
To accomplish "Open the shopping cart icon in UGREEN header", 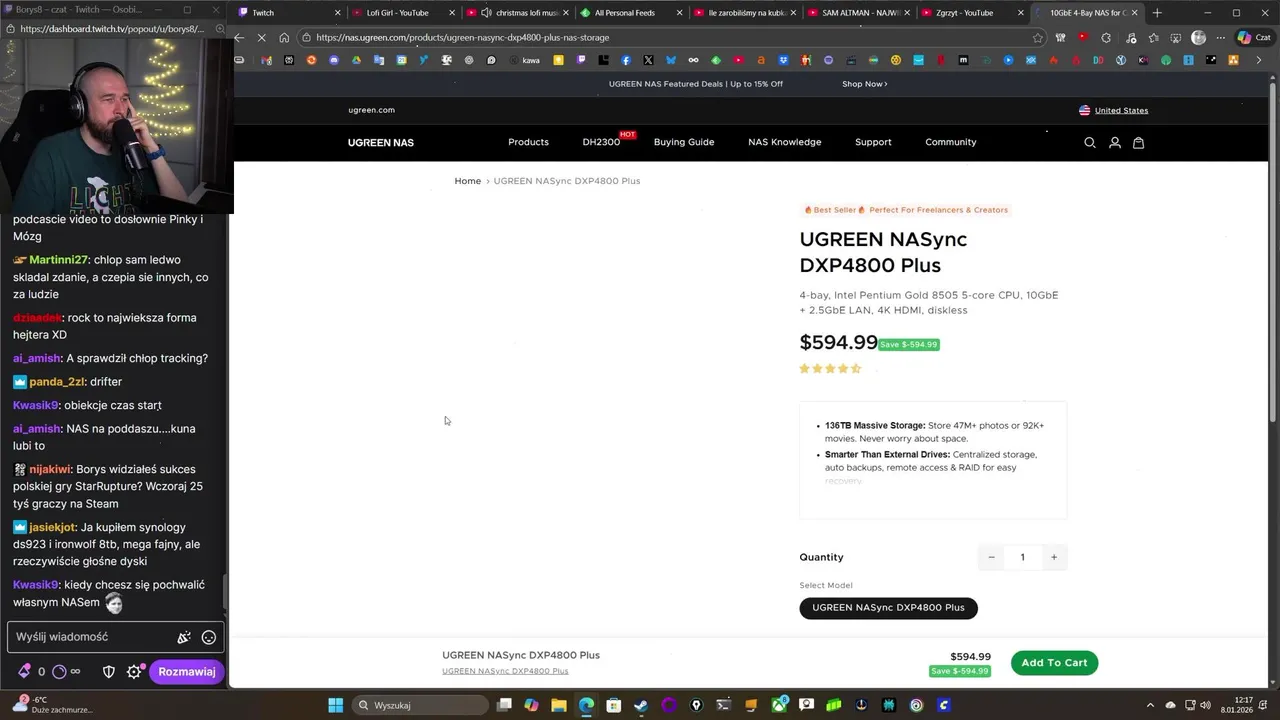I will coord(1138,143).
